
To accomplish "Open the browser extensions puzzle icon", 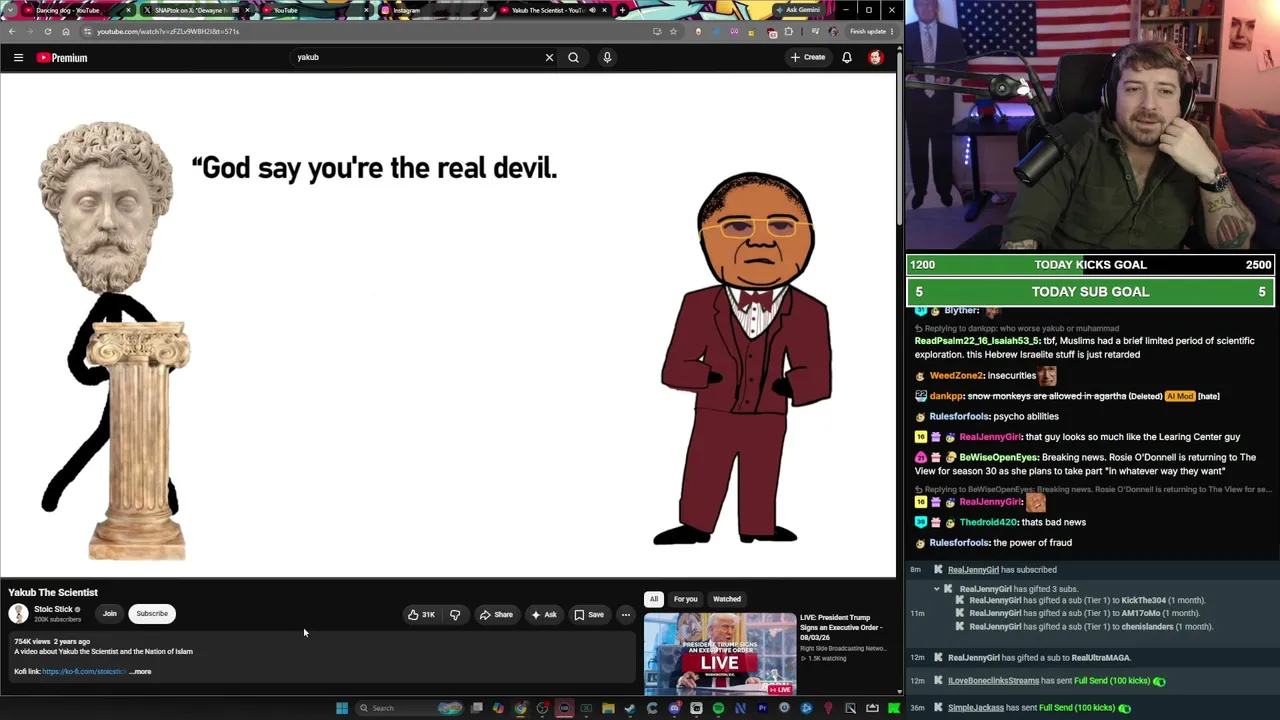I will tap(789, 32).
